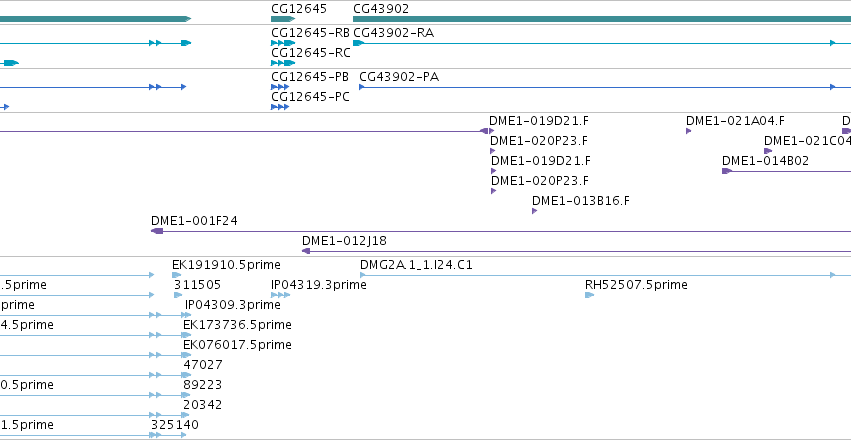Click CG12645-RB exon arrows
The height and width of the screenshot is (440, 851).
pos(283,43)
